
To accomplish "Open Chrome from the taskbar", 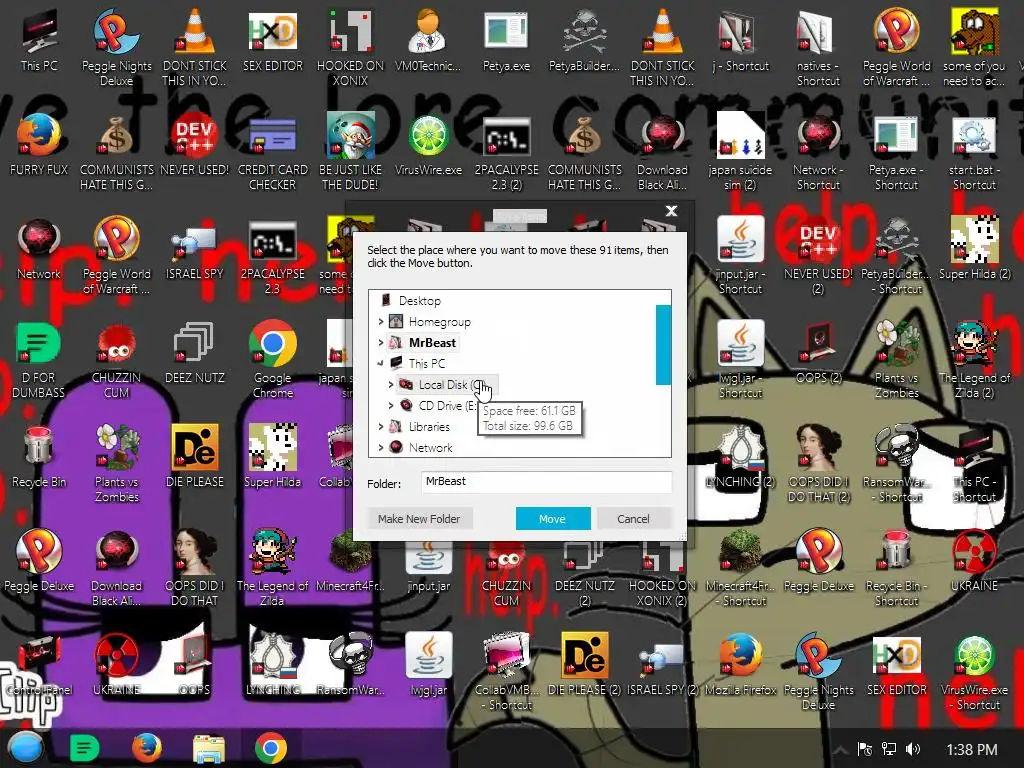I will pyautogui.click(x=270, y=748).
